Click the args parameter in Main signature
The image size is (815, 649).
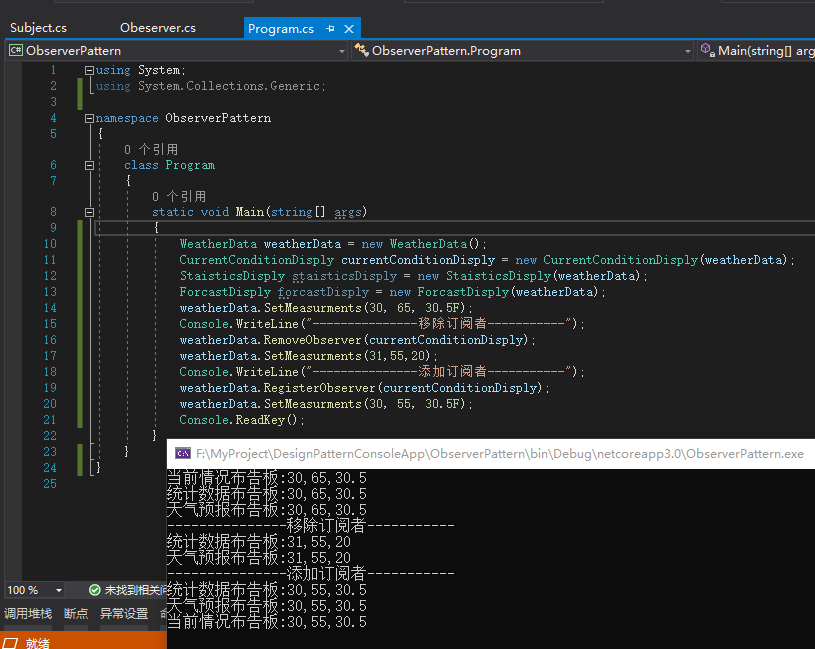pyautogui.click(x=348, y=212)
